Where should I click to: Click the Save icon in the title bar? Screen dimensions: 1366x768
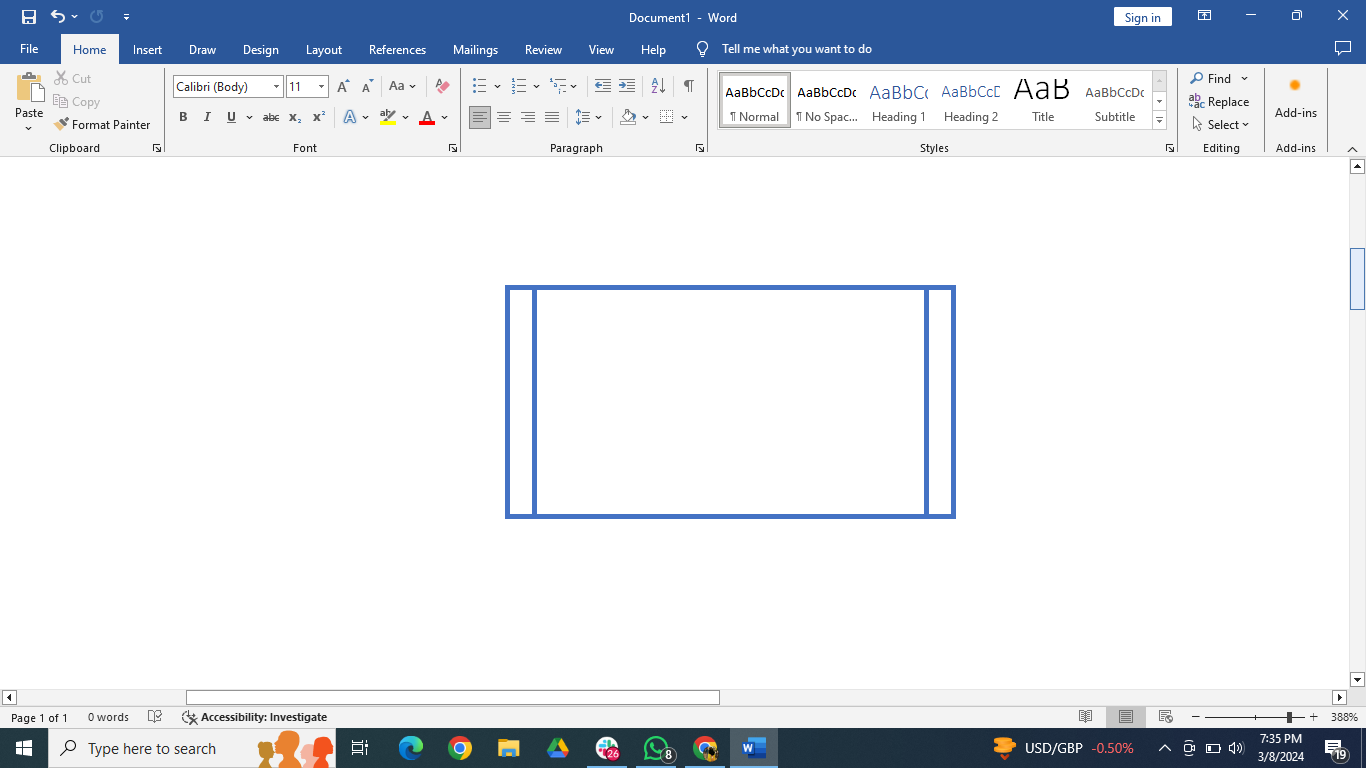[29, 17]
